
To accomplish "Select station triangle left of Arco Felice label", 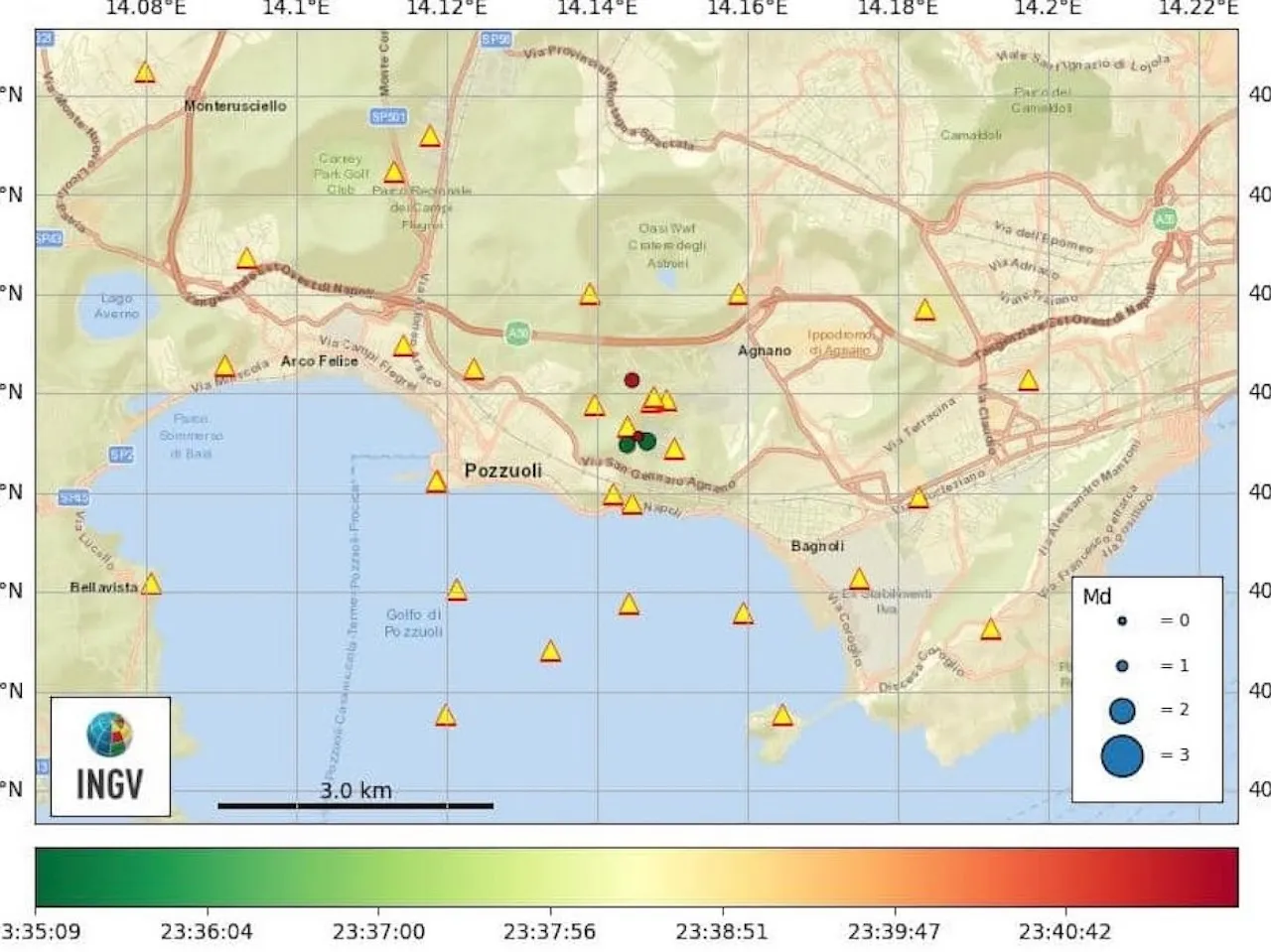I will [x=225, y=365].
